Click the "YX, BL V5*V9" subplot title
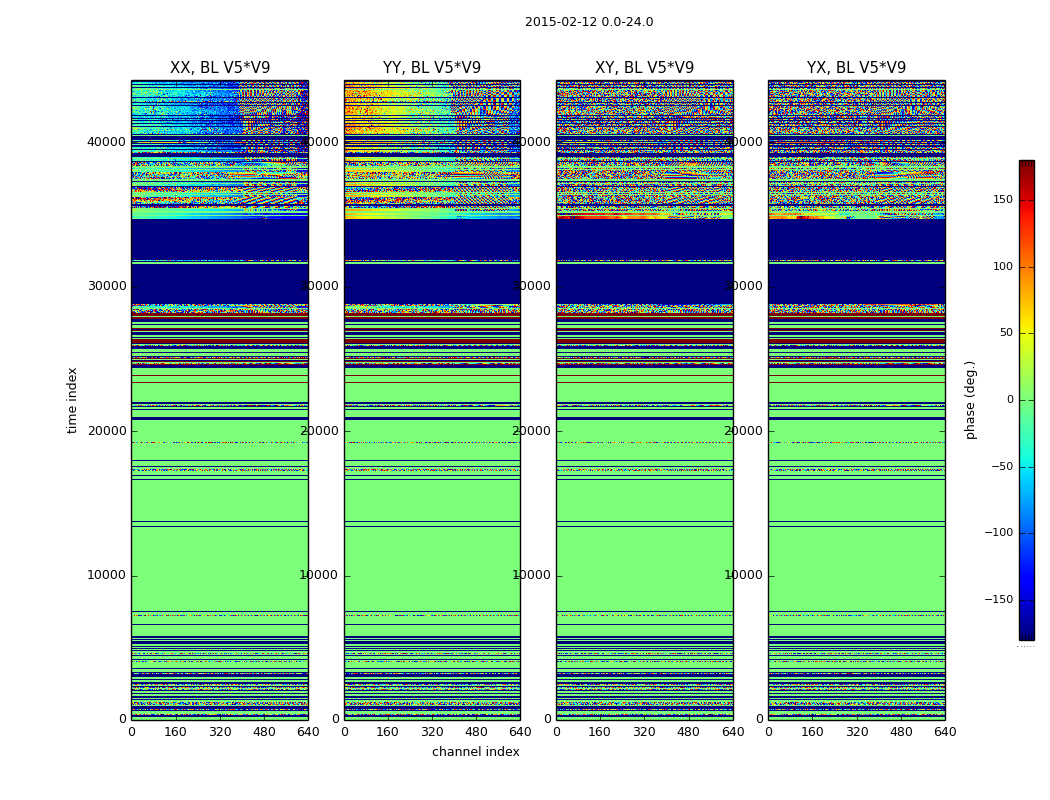Image resolution: width=1050 pixels, height=800 pixels. (x=856, y=68)
